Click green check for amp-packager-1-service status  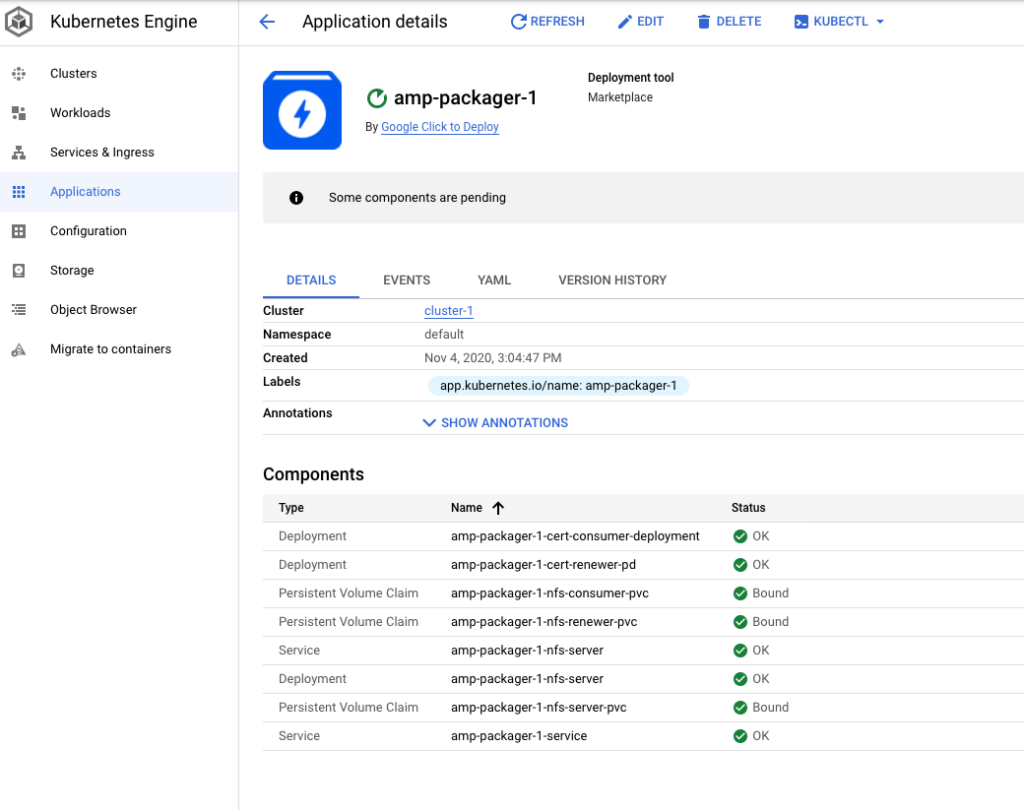pos(740,736)
